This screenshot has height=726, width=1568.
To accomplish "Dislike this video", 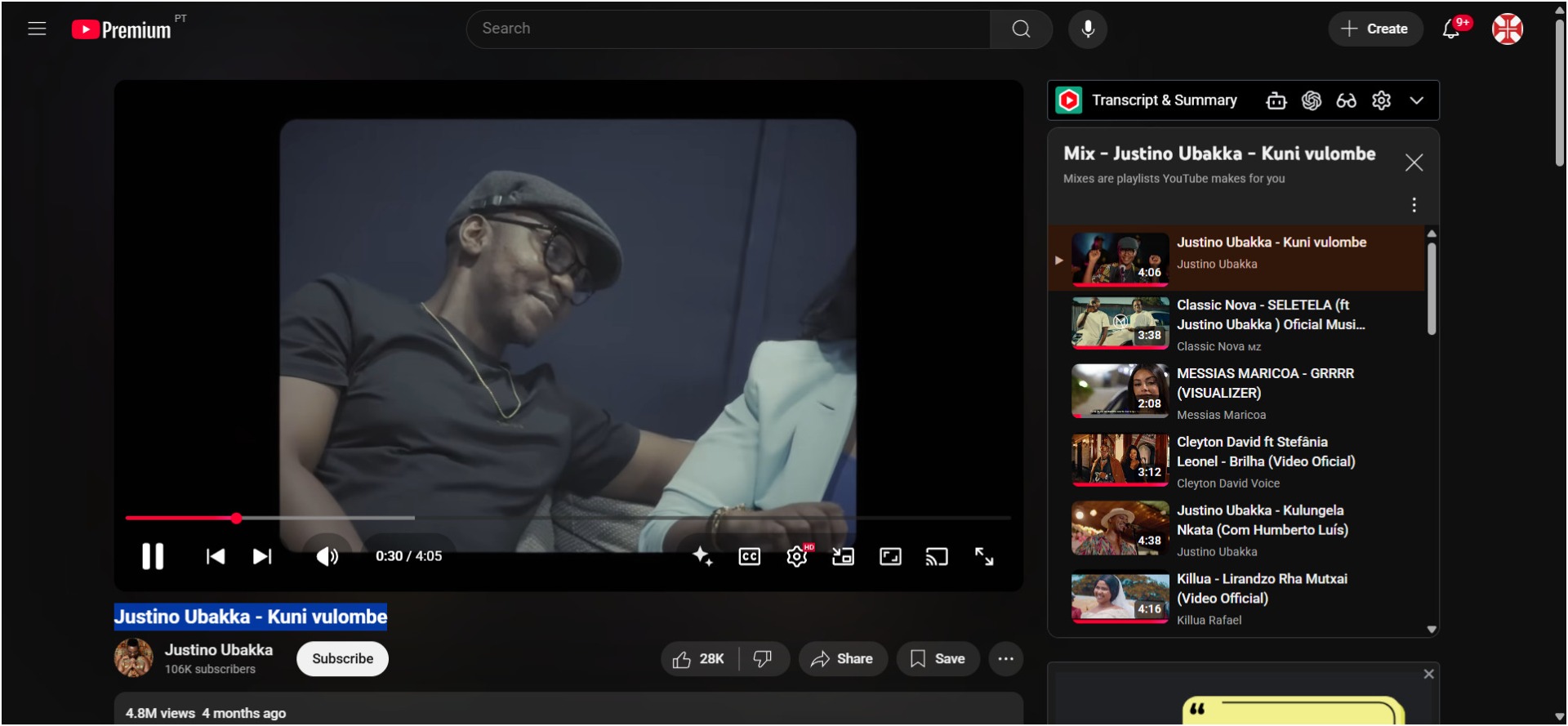I will pyautogui.click(x=764, y=659).
